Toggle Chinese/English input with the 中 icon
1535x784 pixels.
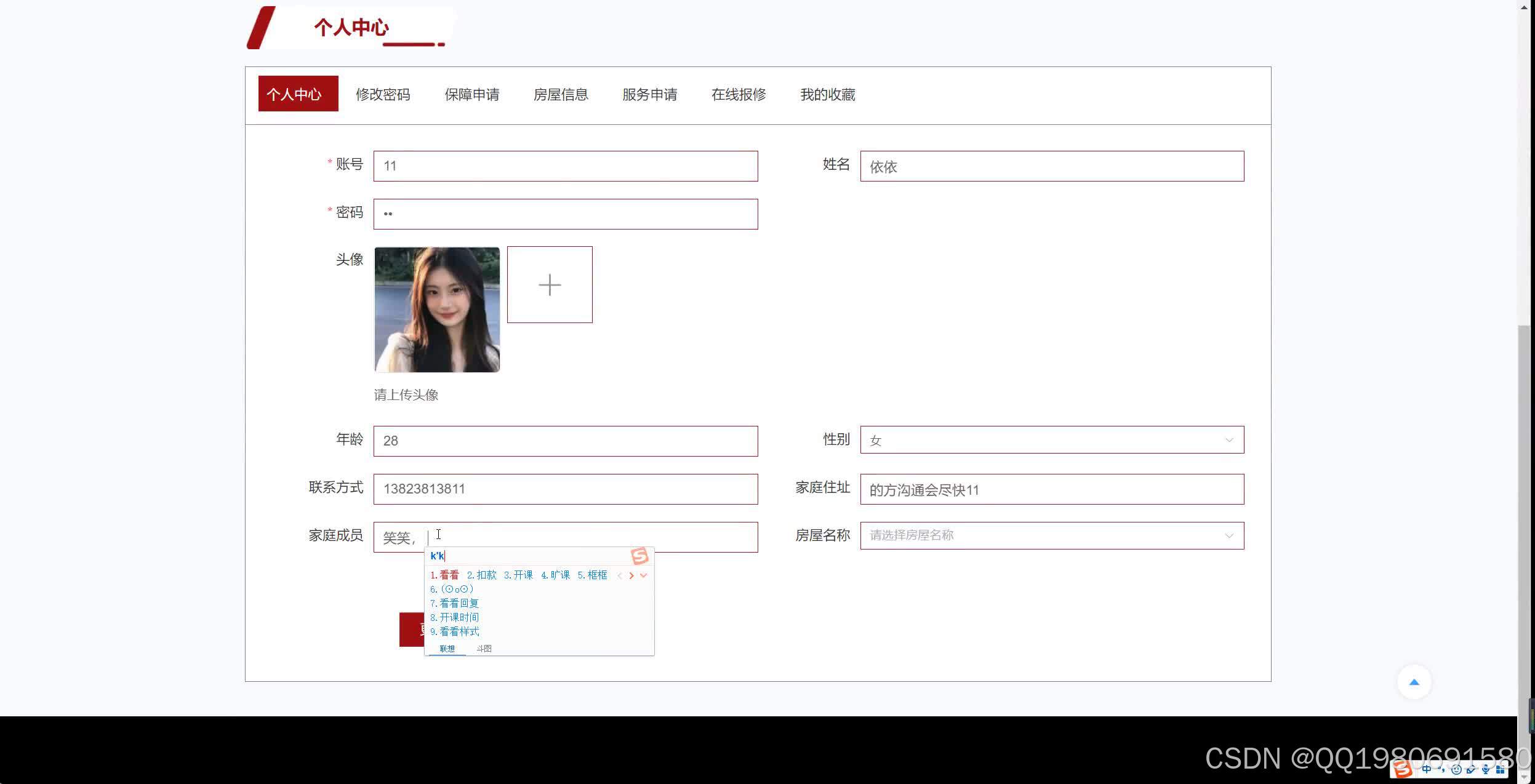pos(1427,769)
